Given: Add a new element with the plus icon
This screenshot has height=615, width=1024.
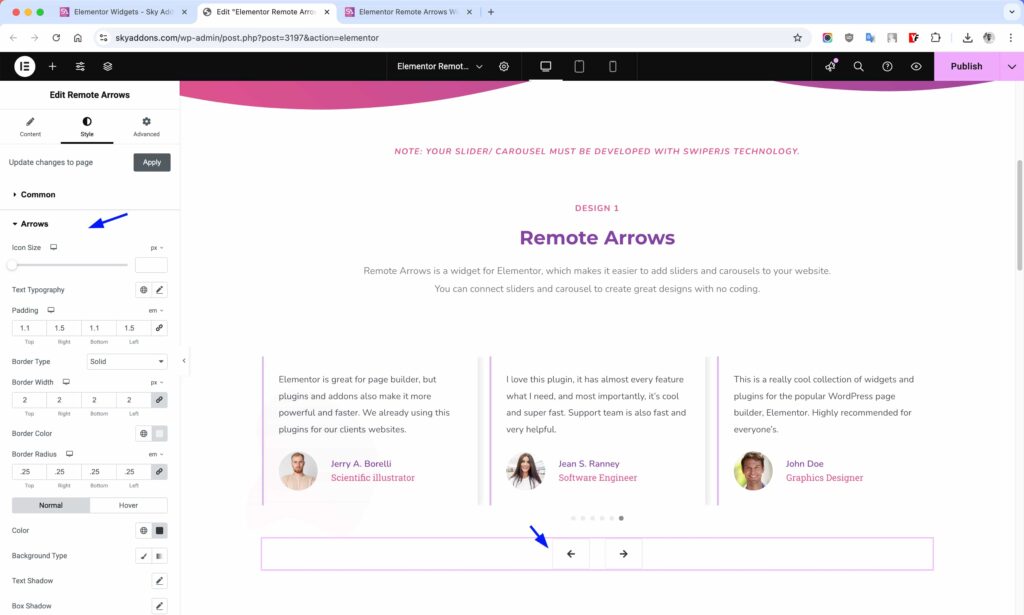Looking at the screenshot, I should point(52,66).
